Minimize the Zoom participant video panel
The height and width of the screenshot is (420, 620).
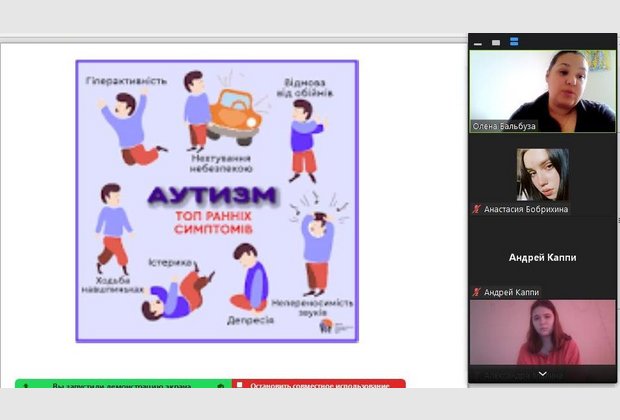[x=478, y=44]
